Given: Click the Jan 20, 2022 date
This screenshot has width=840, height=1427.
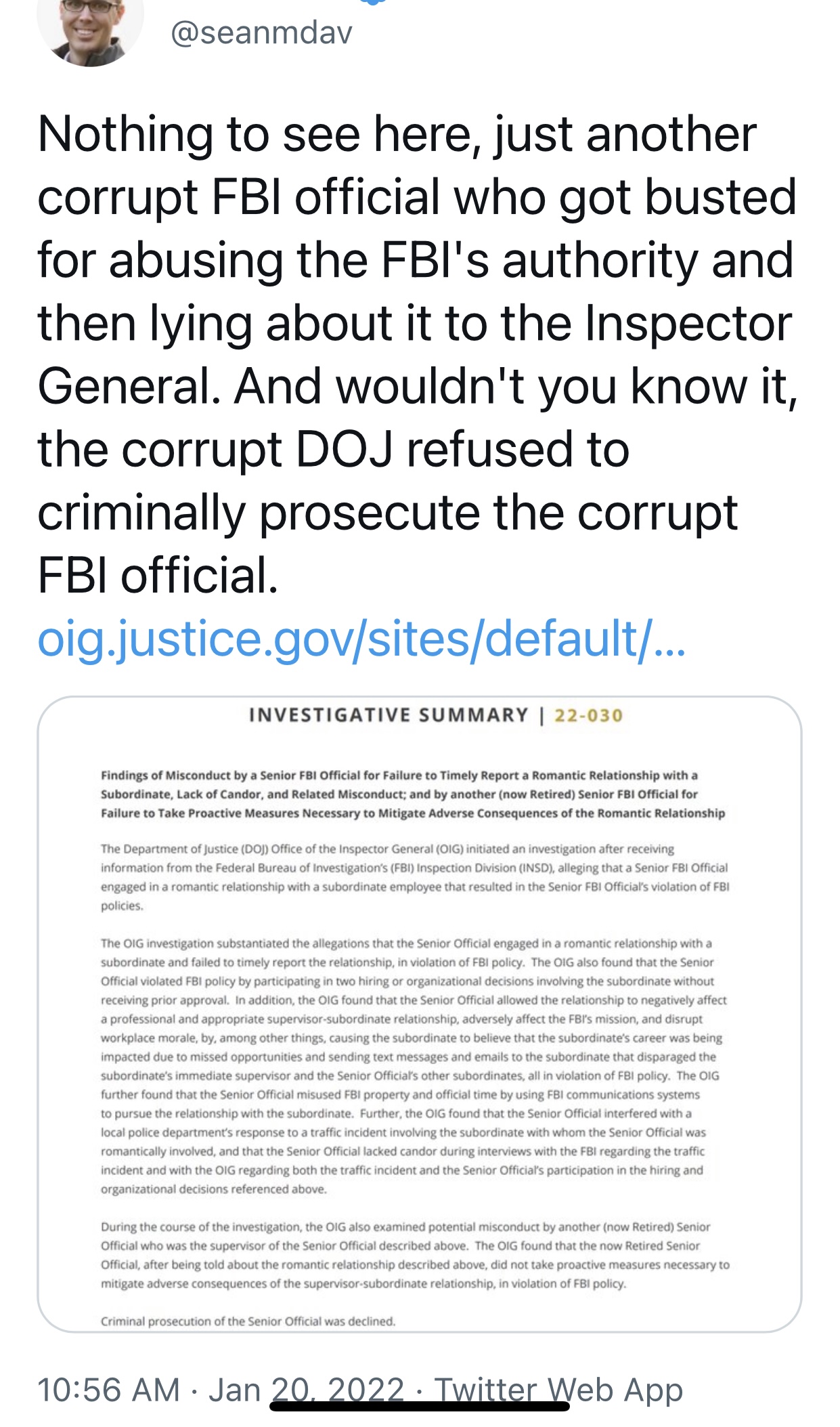Looking at the screenshot, I should 306,1390.
